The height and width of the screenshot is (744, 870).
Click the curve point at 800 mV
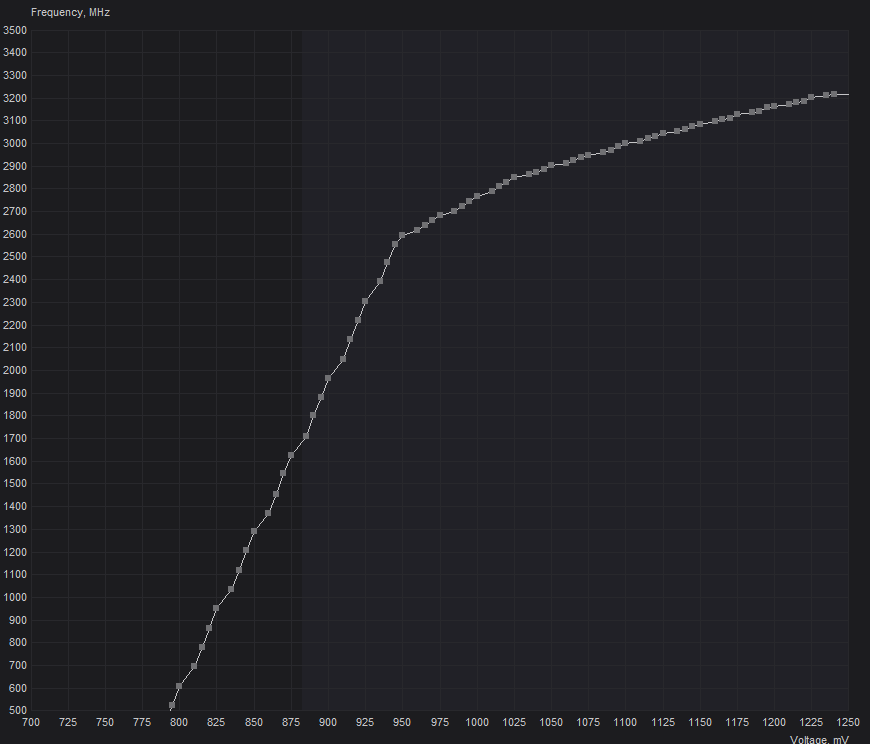(179, 687)
